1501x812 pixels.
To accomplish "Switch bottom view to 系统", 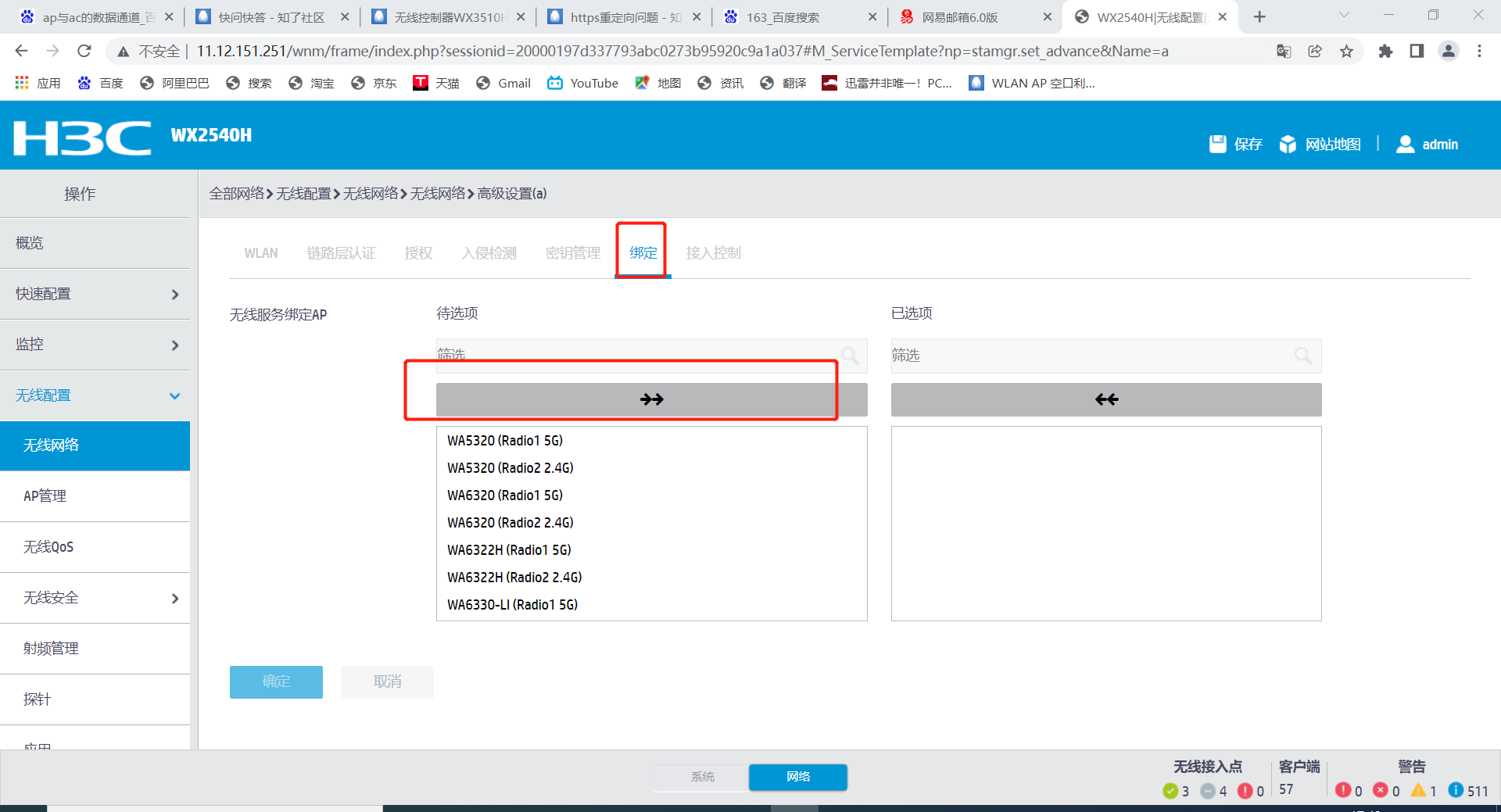I will pos(702,777).
